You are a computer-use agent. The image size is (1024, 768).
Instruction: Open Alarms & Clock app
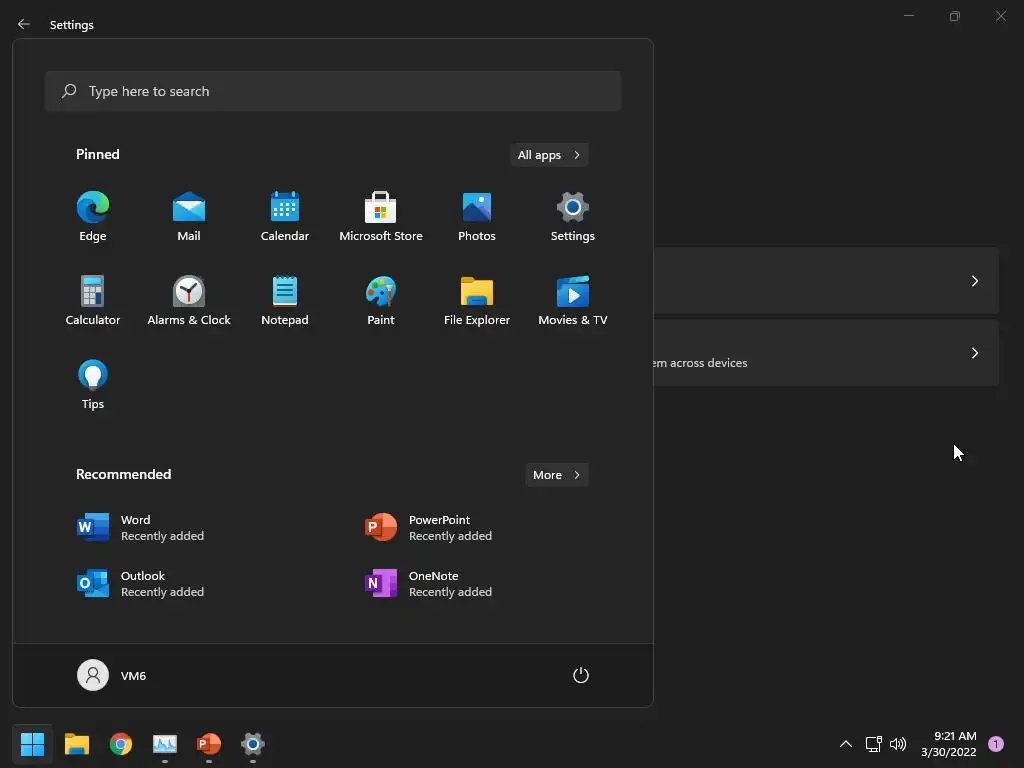189,301
